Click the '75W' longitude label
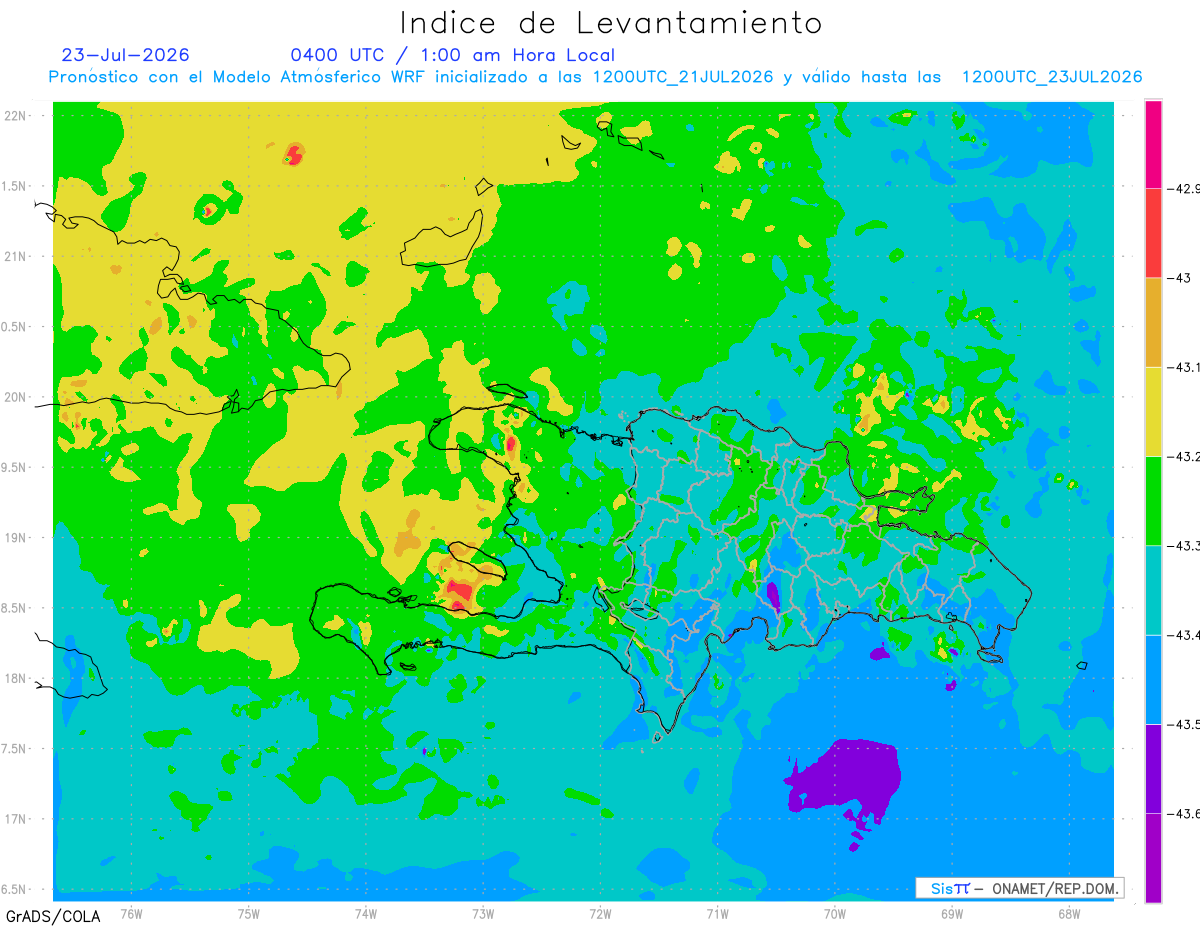1200x927 pixels. pos(249,913)
